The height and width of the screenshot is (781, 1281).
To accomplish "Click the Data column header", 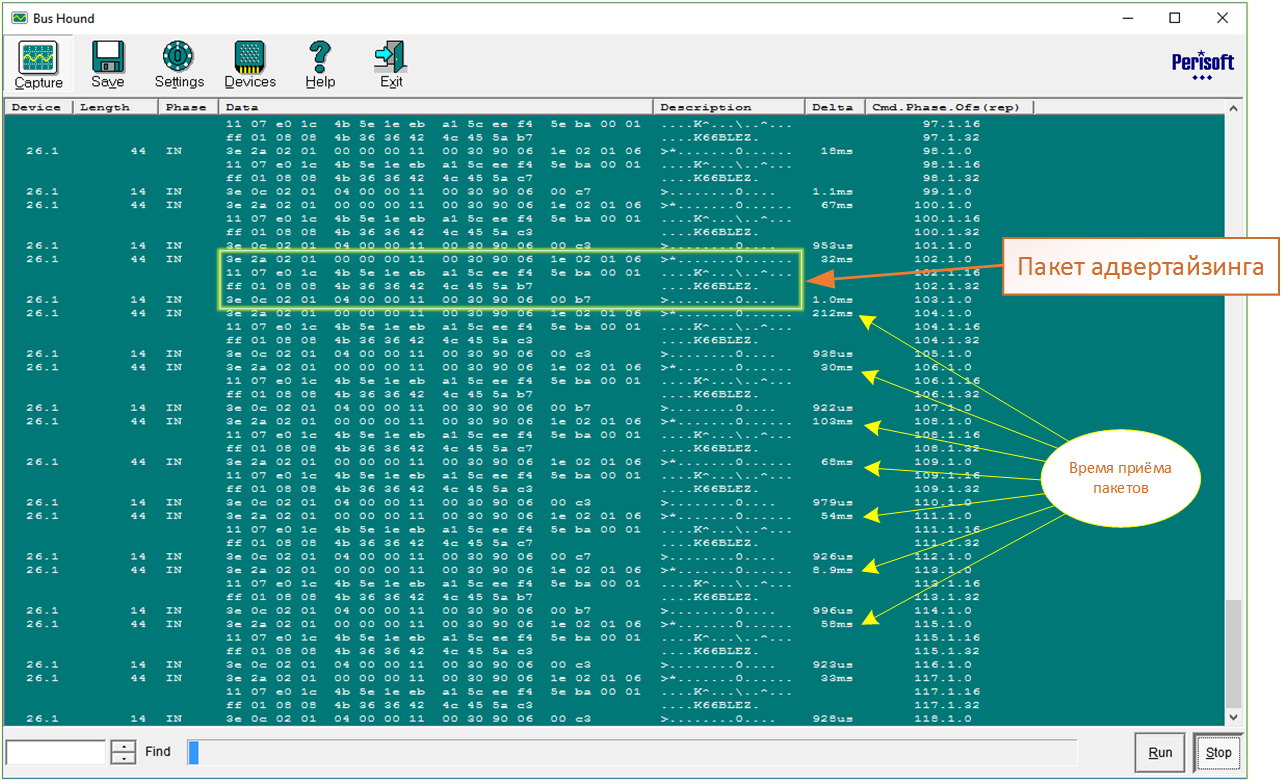I will click(437, 107).
